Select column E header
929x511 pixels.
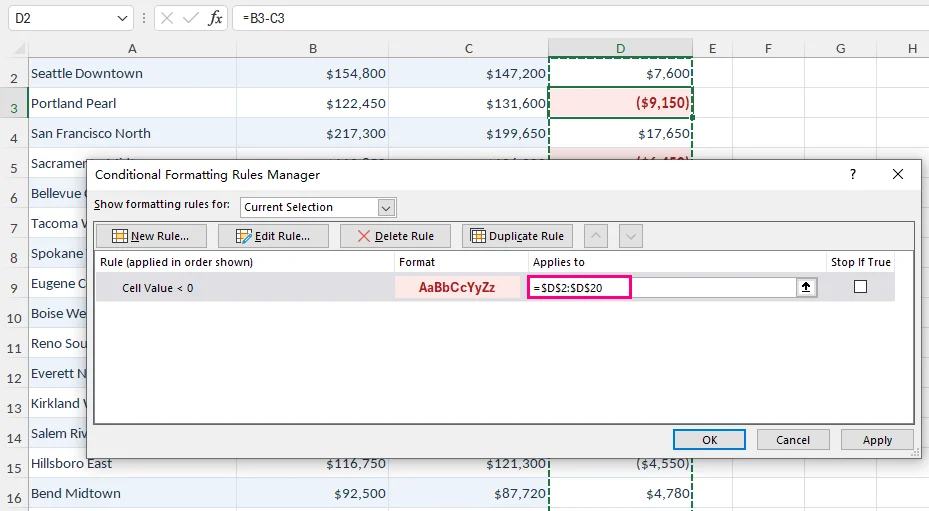pyautogui.click(x=712, y=49)
